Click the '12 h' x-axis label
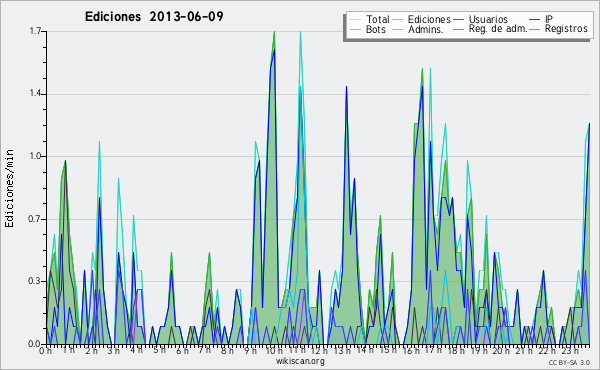 pos(319,351)
